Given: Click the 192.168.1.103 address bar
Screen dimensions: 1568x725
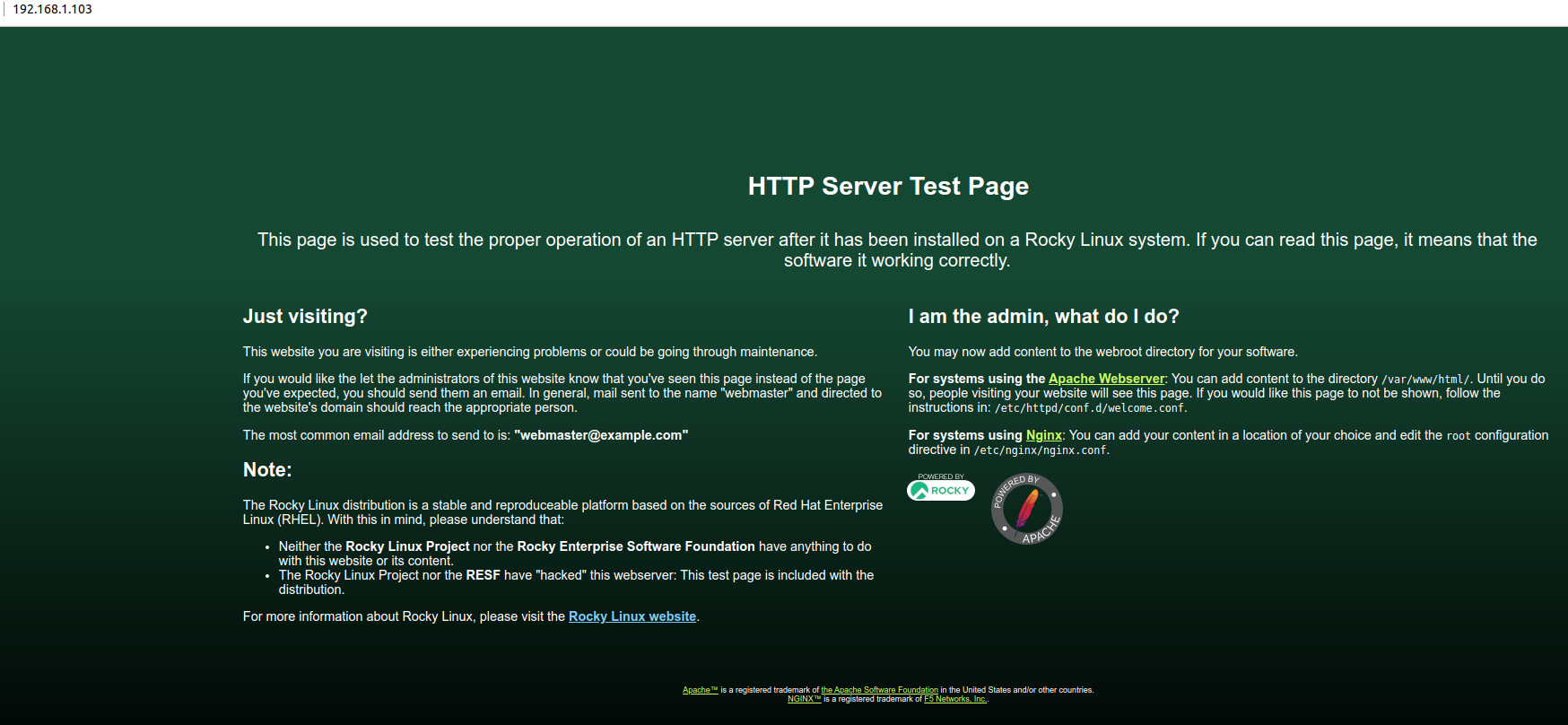Looking at the screenshot, I should tap(52, 9).
